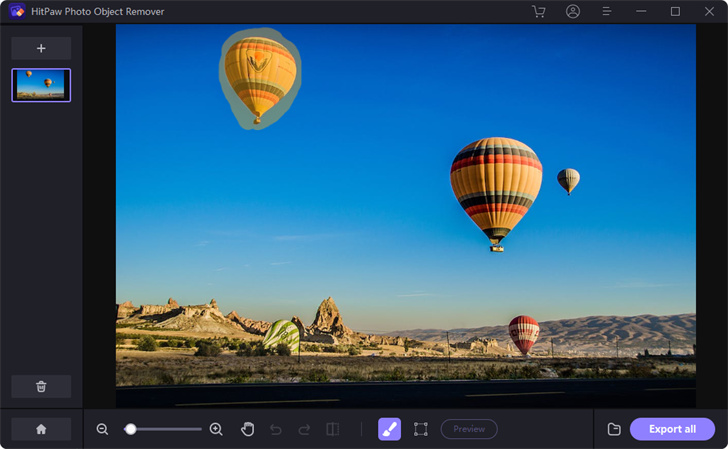Click the Preview button
Screen dimensions: 728x449
(x=469, y=429)
